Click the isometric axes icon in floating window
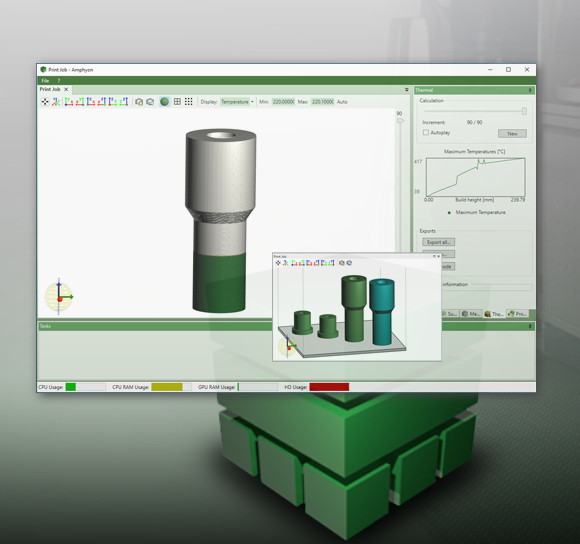Image resolution: width=580 pixels, height=544 pixels. [x=286, y=263]
